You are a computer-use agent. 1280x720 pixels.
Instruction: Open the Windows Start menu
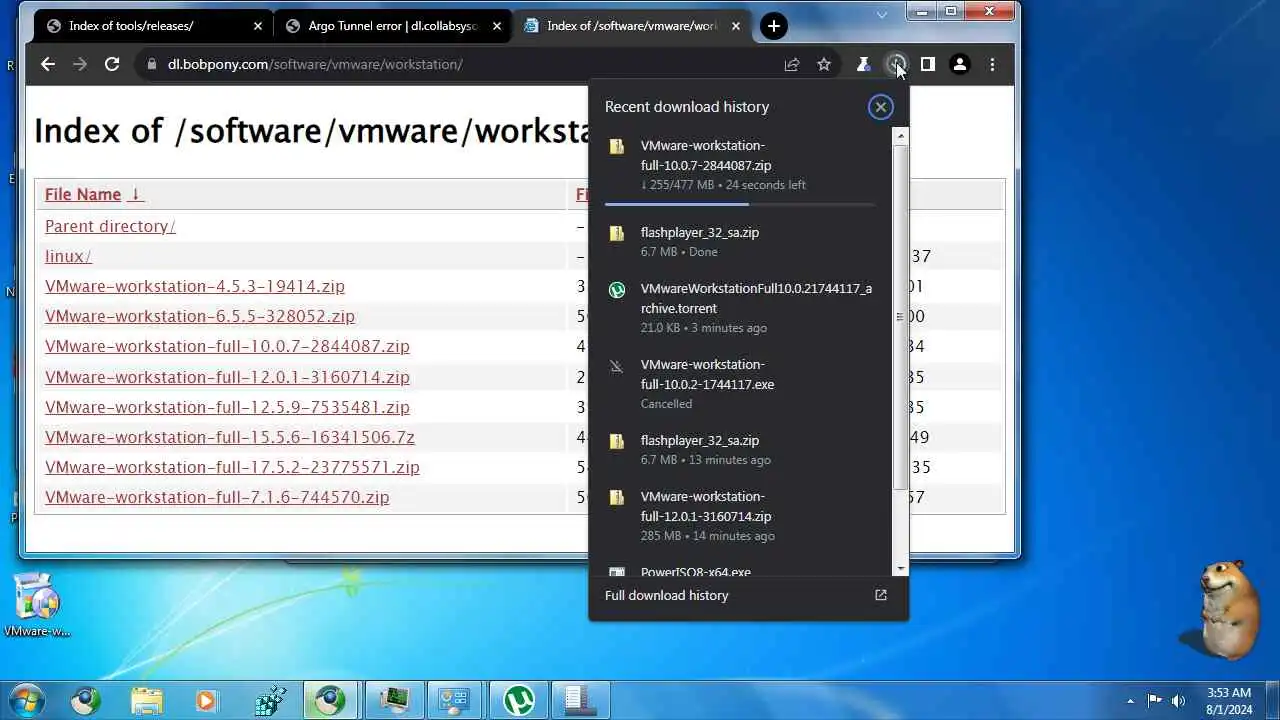pyautogui.click(x=26, y=700)
